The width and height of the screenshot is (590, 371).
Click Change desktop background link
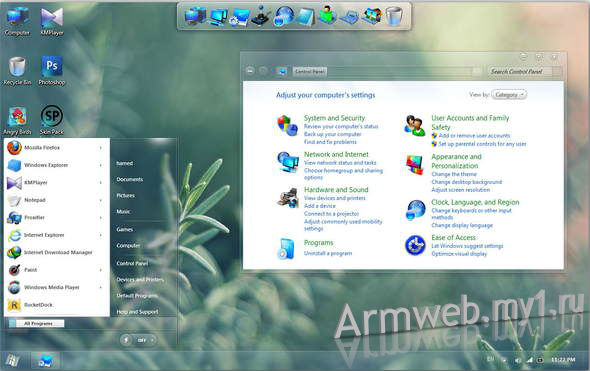[467, 182]
